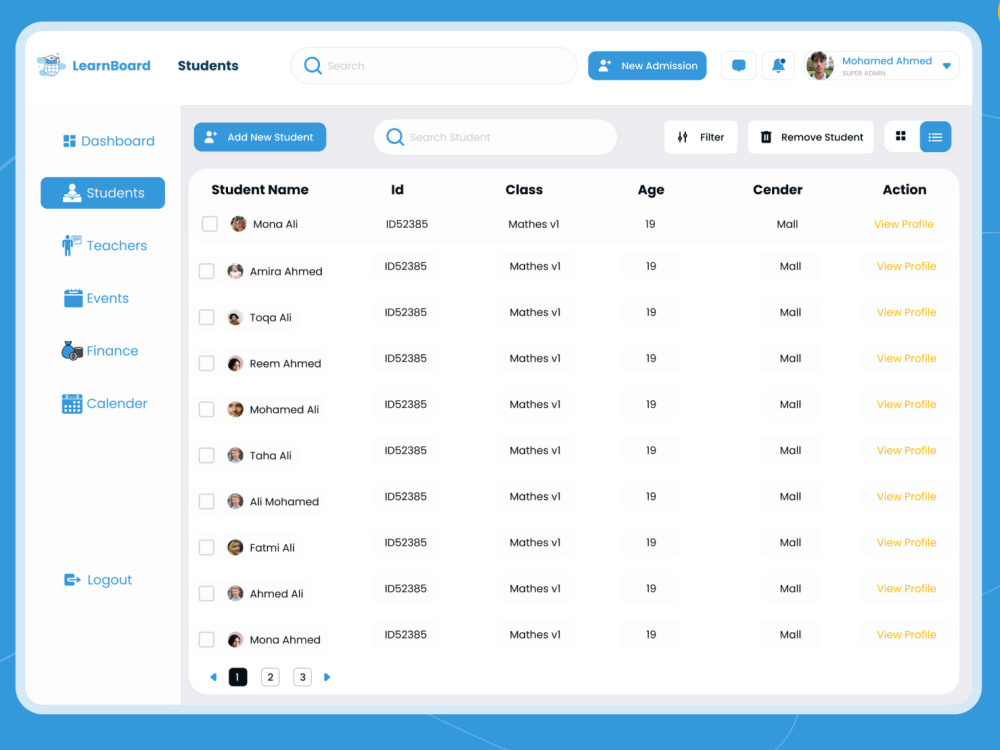Viewport: 1000px width, 750px height.
Task: View Profile for Amira Ahmed
Action: tap(906, 266)
